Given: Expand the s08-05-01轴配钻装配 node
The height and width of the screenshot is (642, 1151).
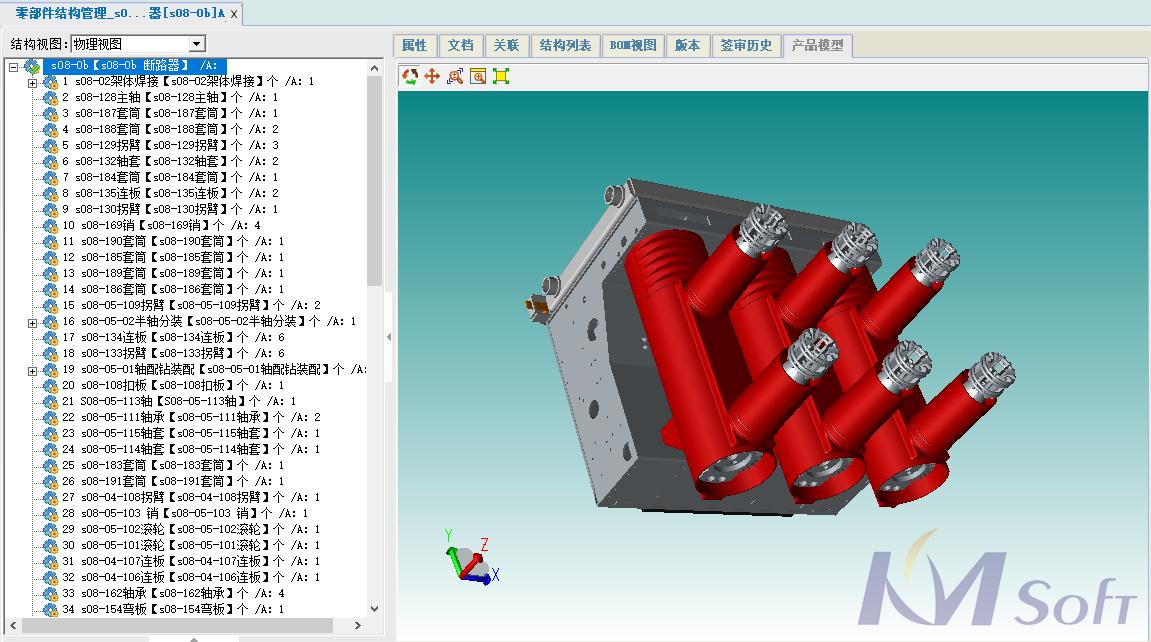Looking at the screenshot, I should pos(32,370).
